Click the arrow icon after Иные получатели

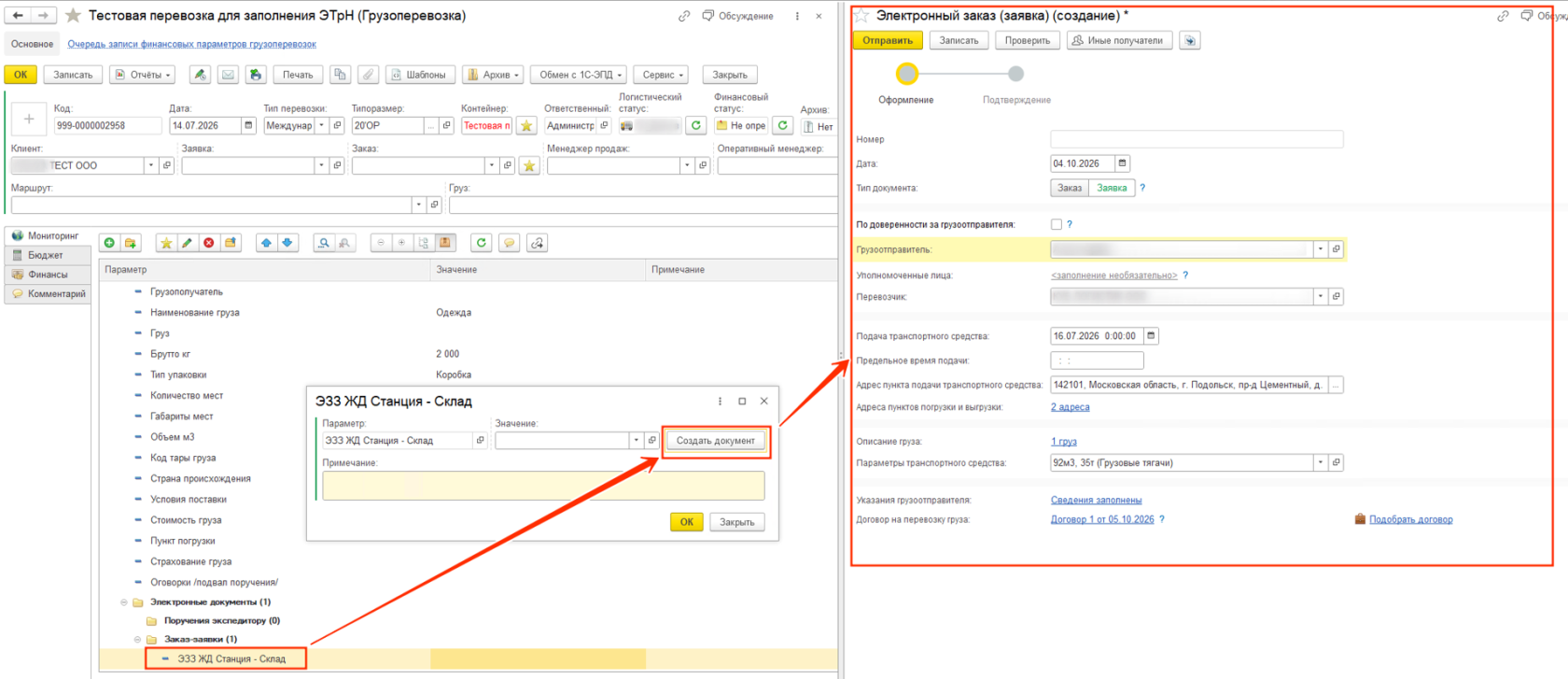coord(1189,40)
